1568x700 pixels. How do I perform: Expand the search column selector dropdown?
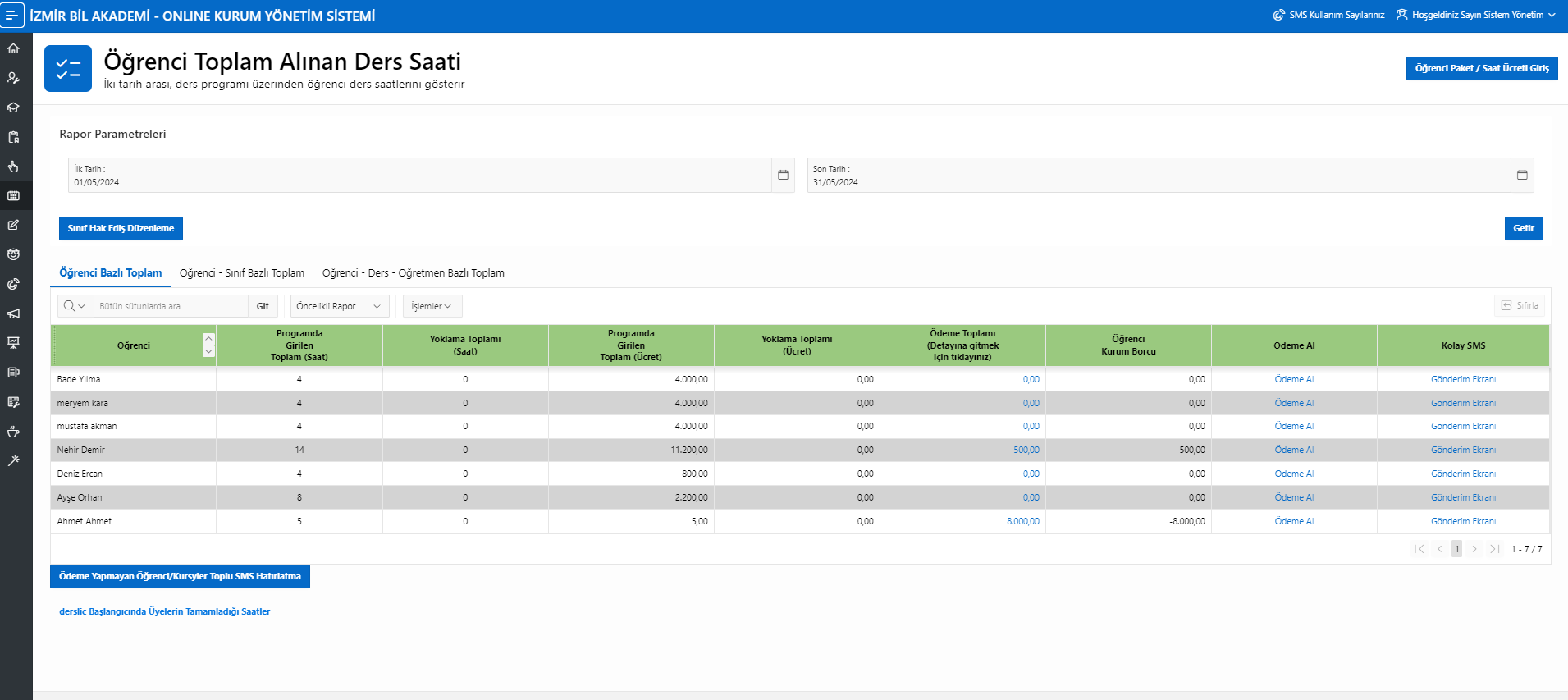[75, 306]
